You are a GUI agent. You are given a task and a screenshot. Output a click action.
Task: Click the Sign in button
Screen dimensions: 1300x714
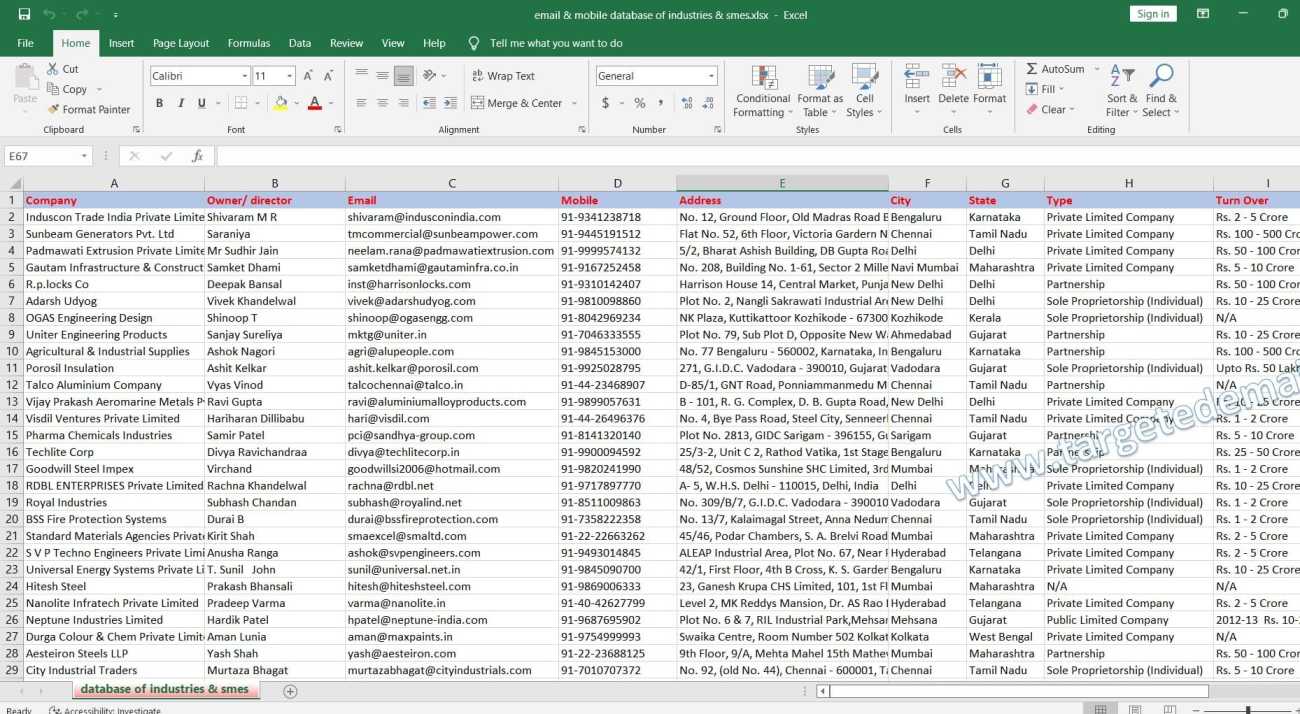point(1152,13)
